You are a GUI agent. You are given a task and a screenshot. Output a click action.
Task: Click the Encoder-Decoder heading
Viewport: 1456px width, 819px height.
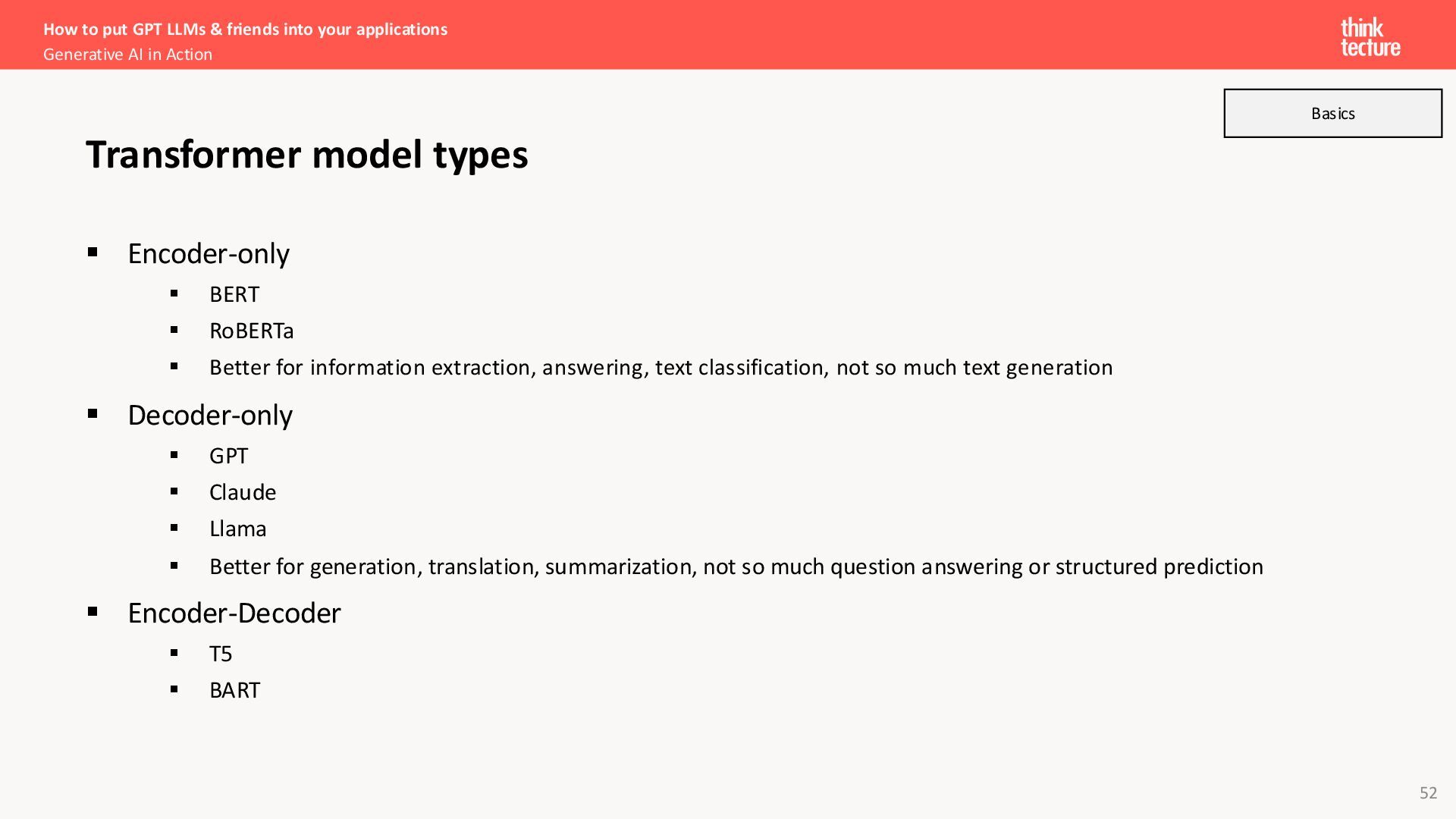[x=234, y=613]
